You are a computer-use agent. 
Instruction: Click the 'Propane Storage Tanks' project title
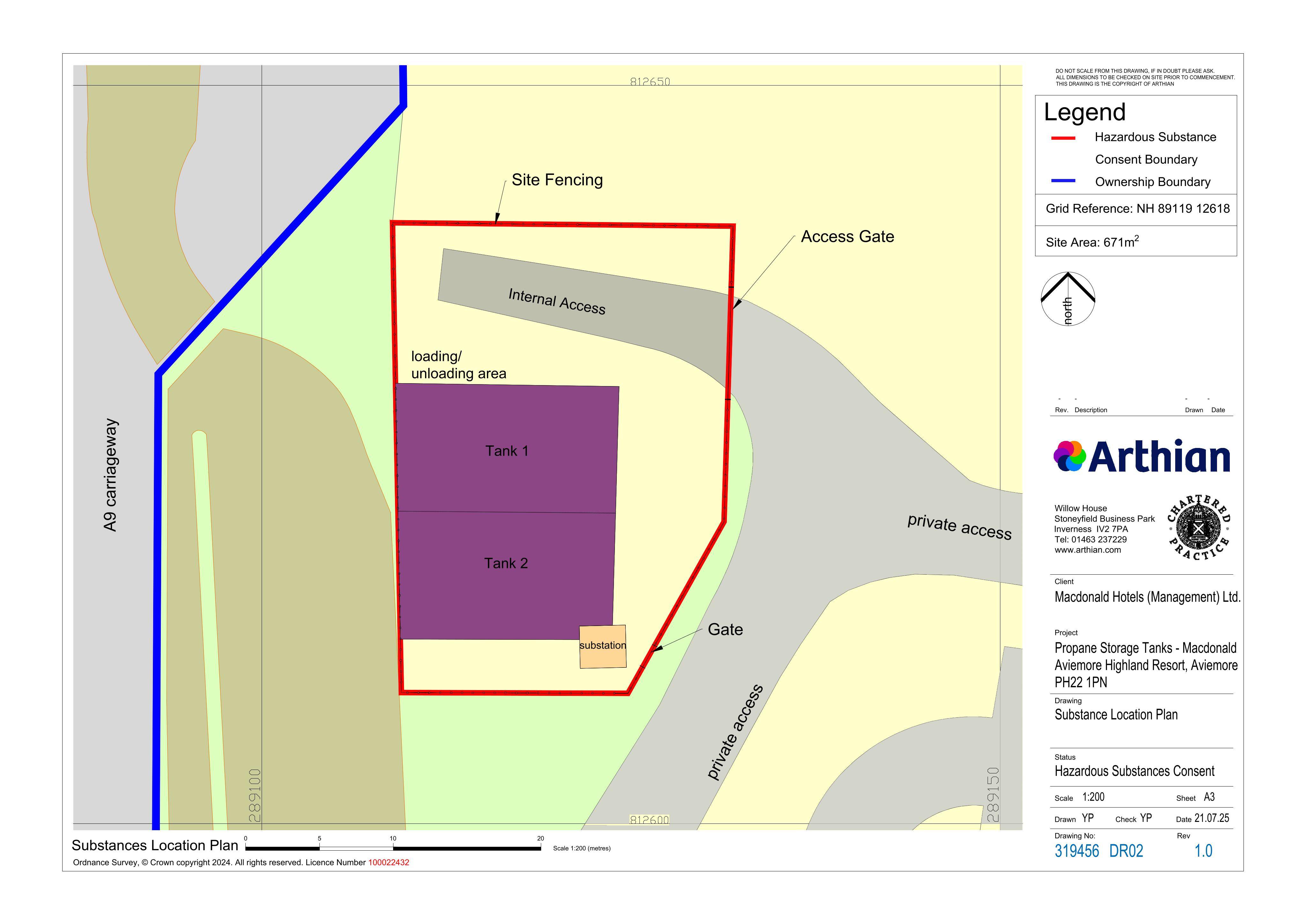1146,665
